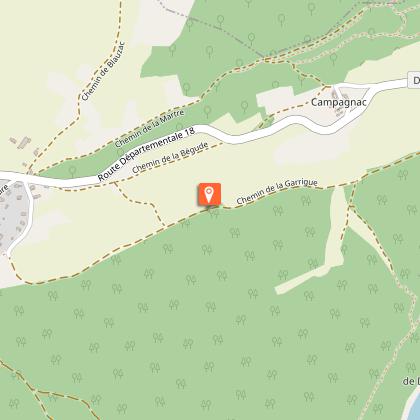The width and height of the screenshot is (420, 420).
Task: Click the Chemin de la Garrigue label
Action: click(277, 191)
